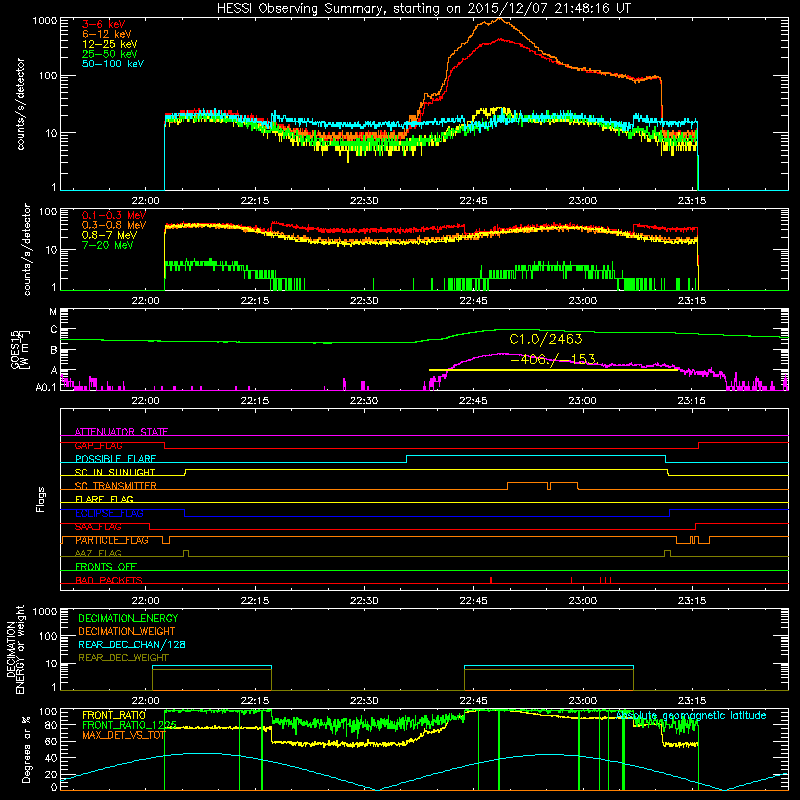Click the -406 / -153 flare position text
Image resolution: width=800 pixels, height=800 pixels.
553,360
